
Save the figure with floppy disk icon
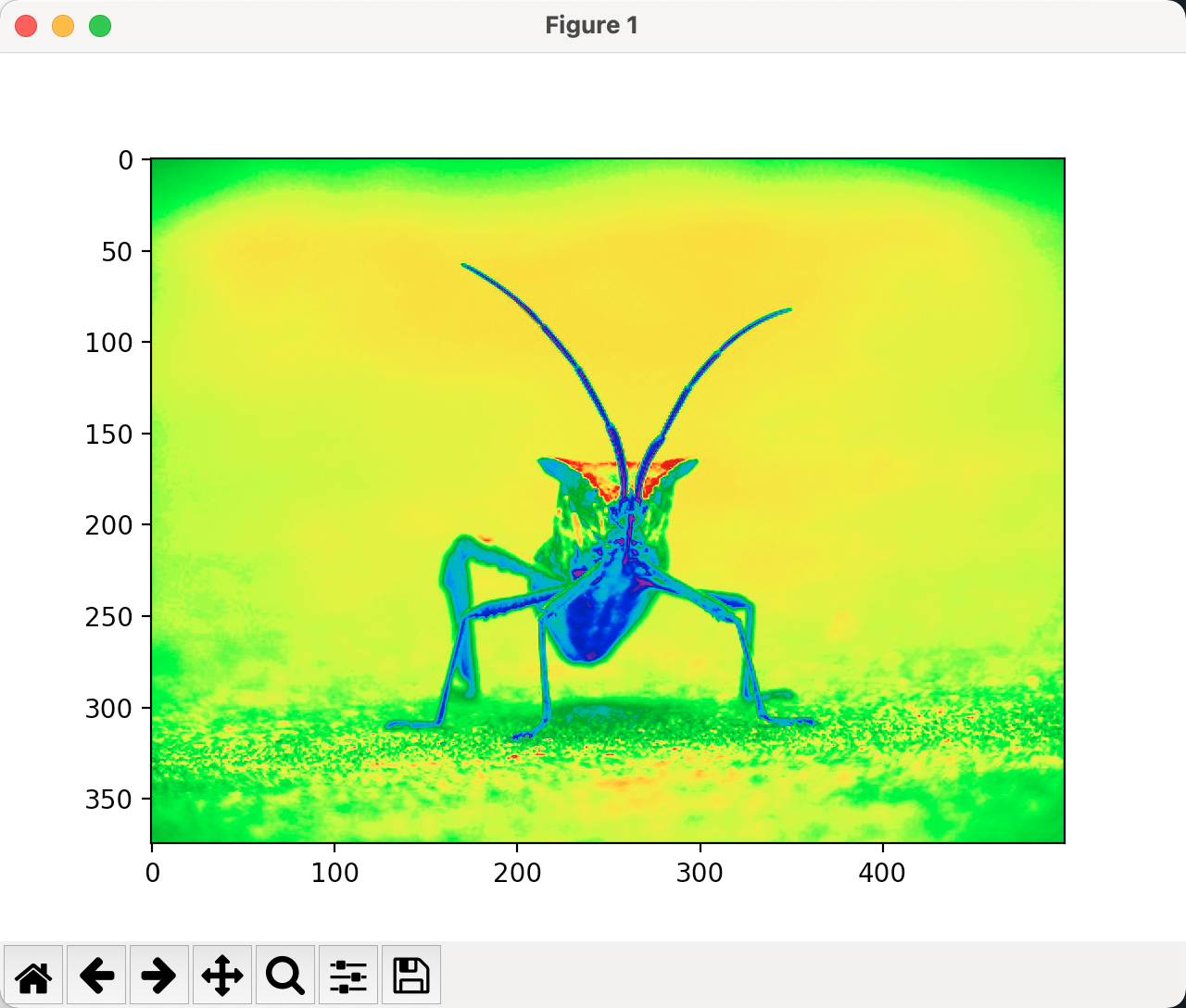411,975
